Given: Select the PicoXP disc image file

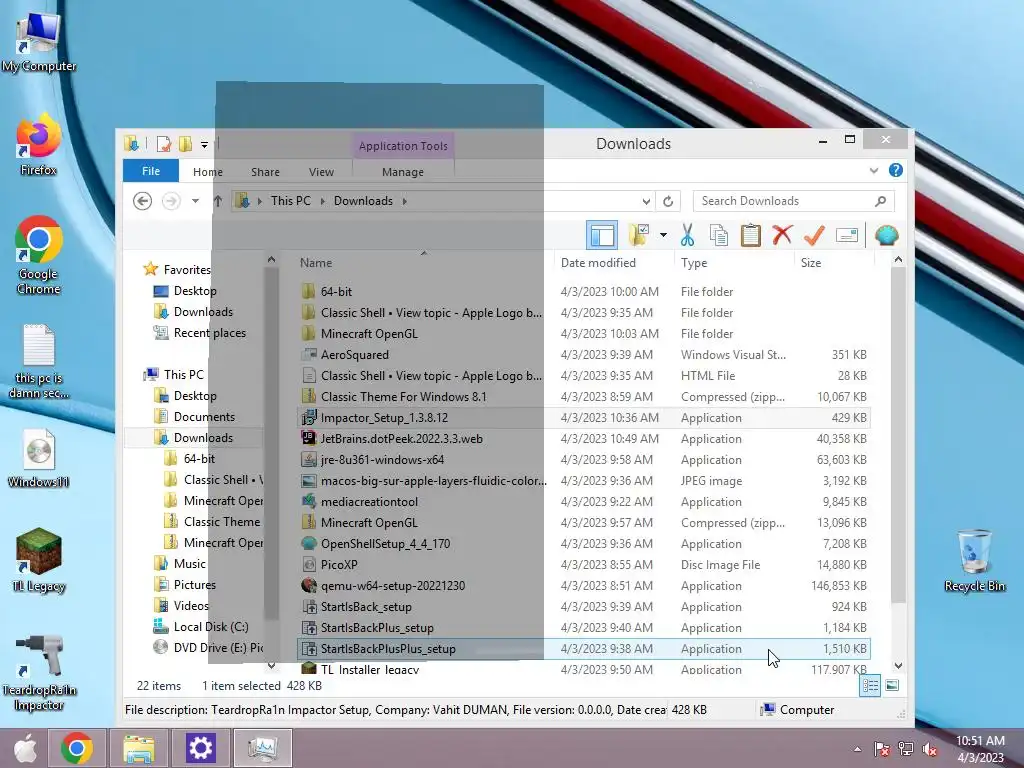Looking at the screenshot, I should pyautogui.click(x=339, y=565).
